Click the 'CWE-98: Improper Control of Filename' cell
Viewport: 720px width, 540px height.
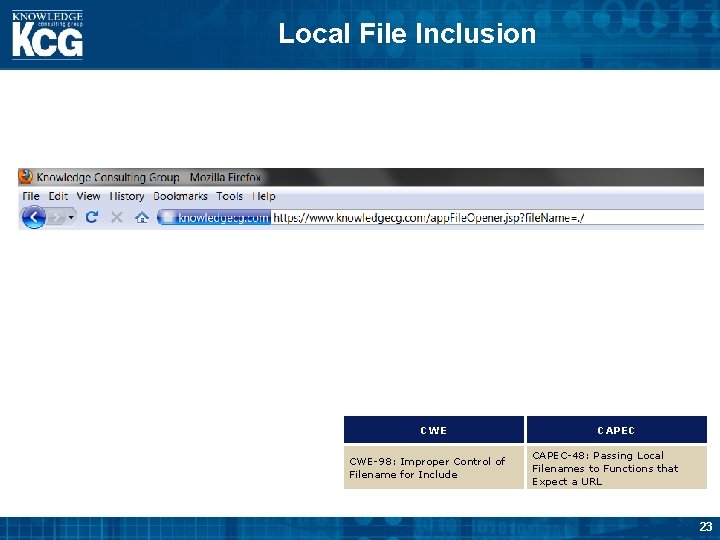tap(434, 467)
